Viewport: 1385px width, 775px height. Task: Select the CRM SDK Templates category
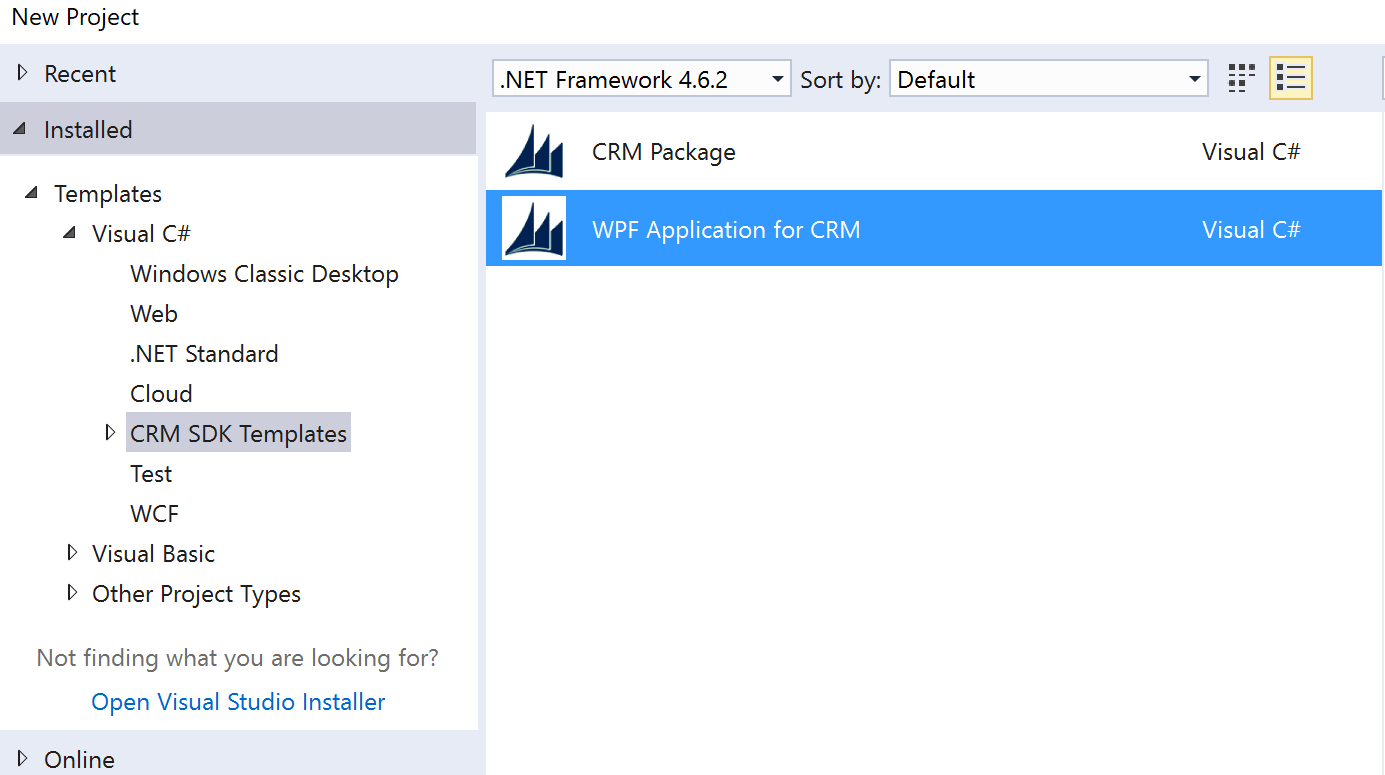coord(238,433)
